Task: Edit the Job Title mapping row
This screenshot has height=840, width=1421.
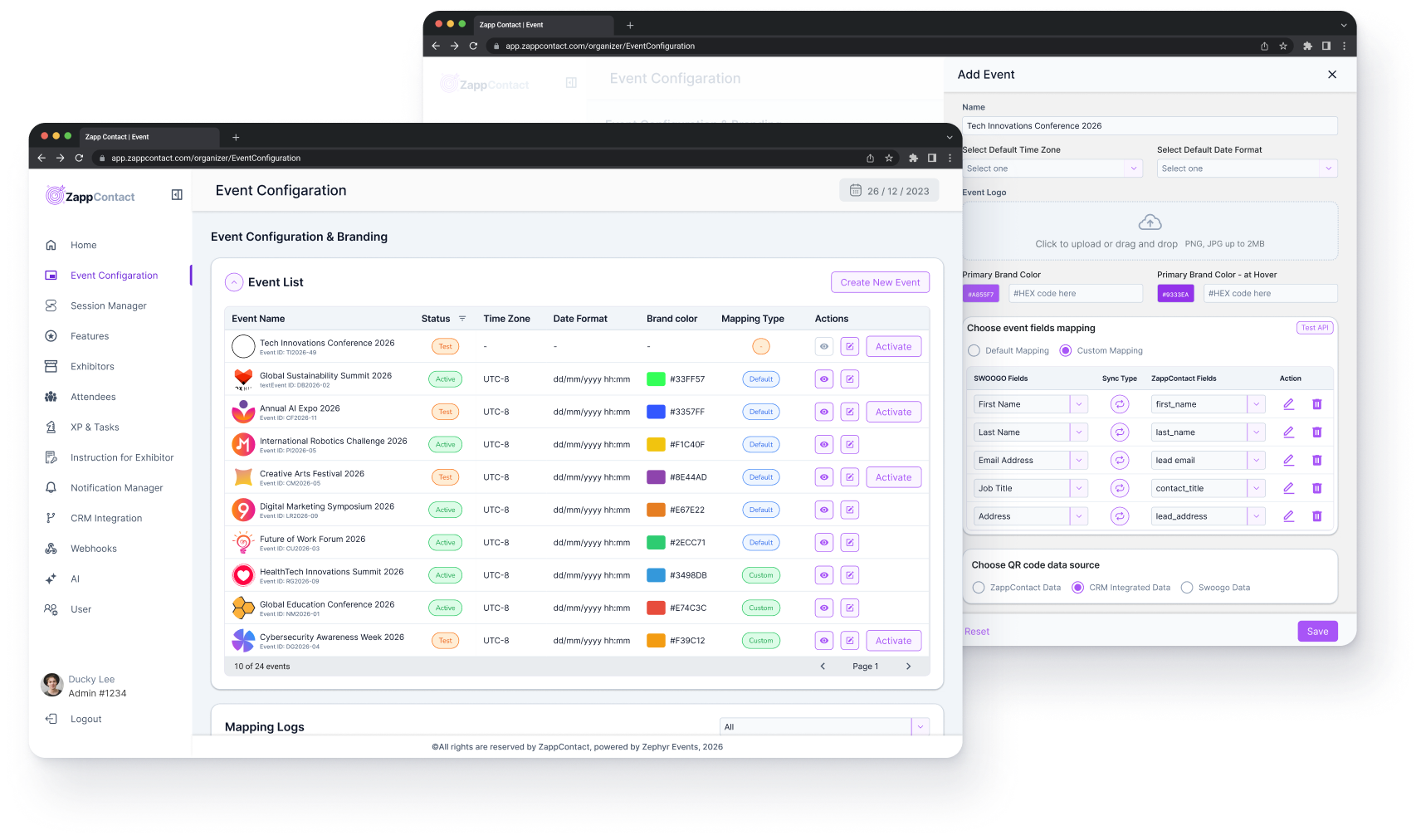Action: [1288, 488]
